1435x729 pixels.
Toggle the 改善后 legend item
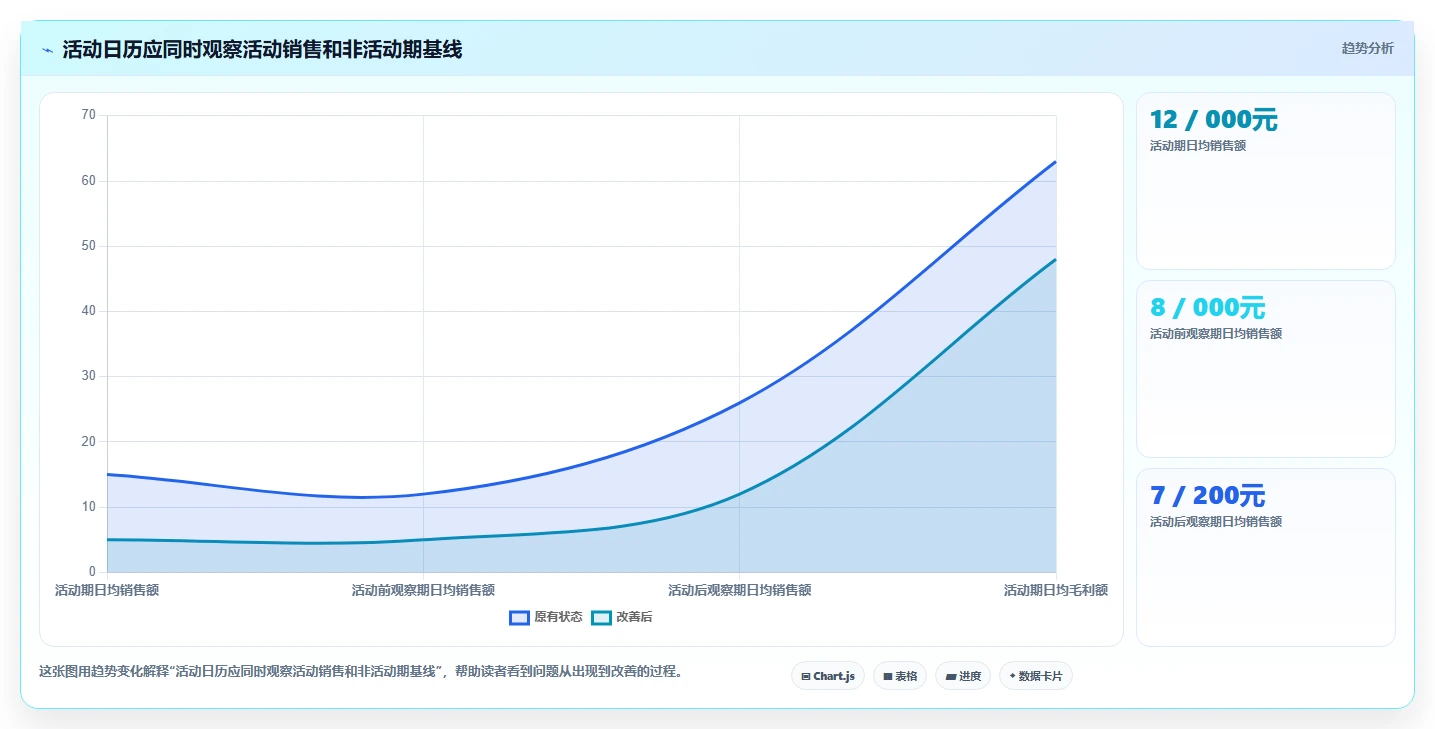click(622, 618)
